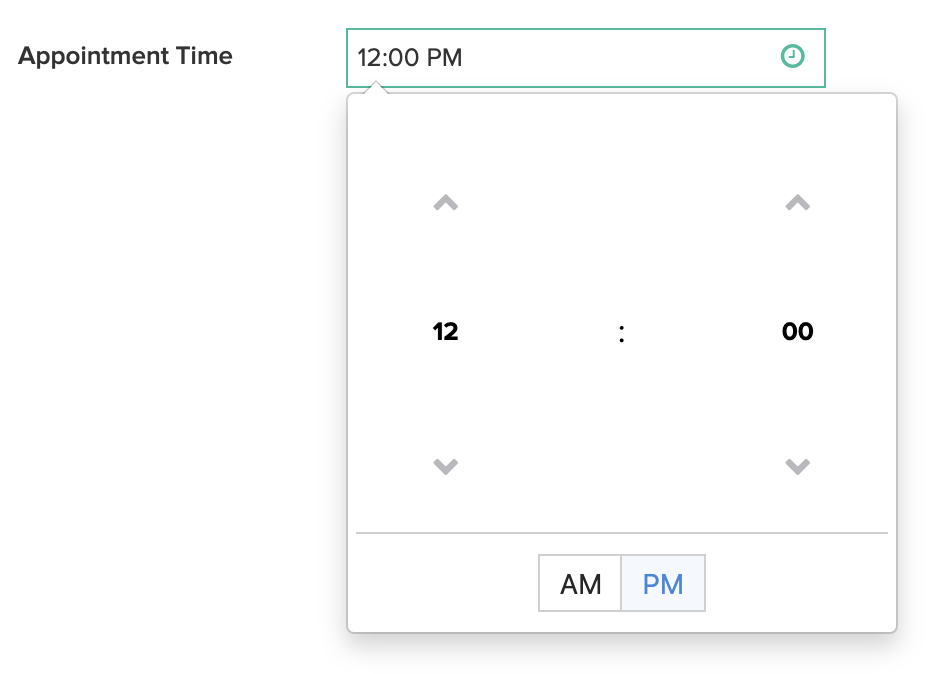Switch the time period to AM
938x674 pixels.
(580, 583)
